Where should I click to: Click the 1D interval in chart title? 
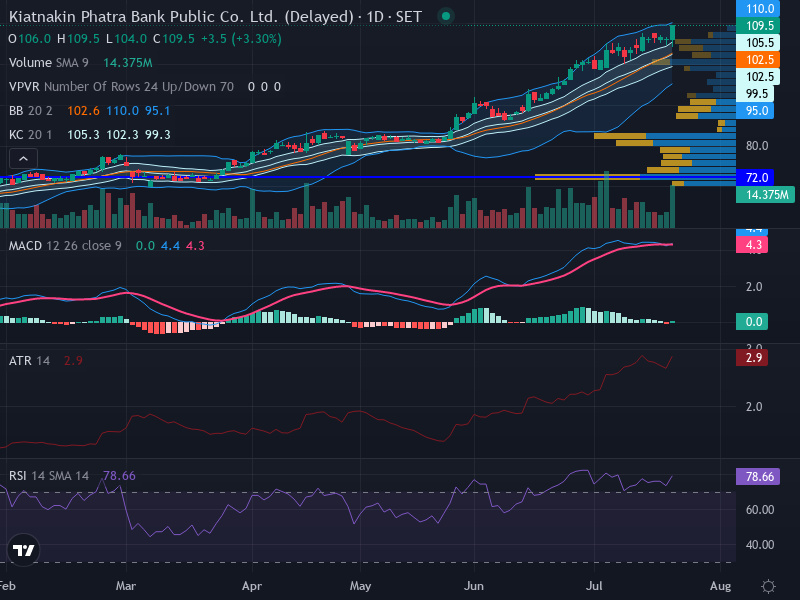coord(375,17)
